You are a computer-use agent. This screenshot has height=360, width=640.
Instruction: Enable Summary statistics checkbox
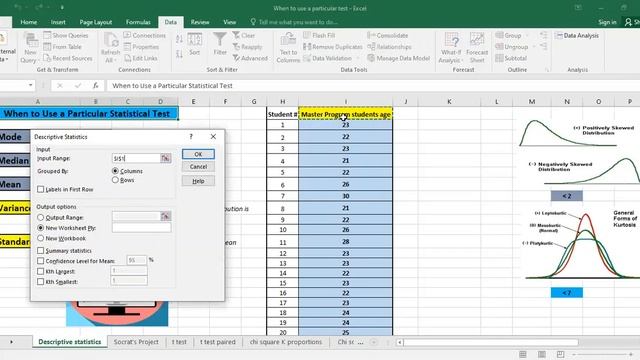[40, 251]
